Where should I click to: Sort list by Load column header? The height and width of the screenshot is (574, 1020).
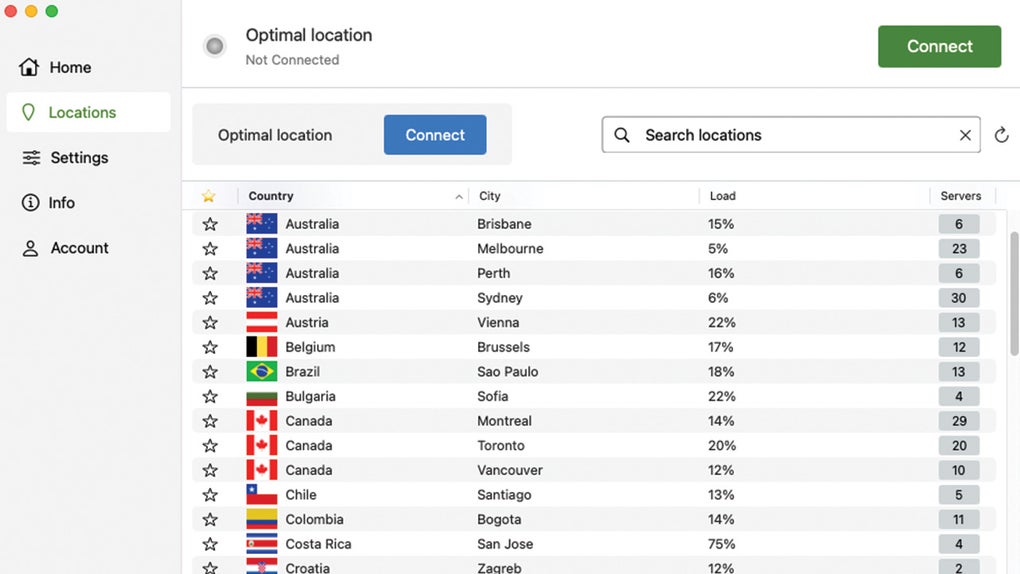pos(722,196)
